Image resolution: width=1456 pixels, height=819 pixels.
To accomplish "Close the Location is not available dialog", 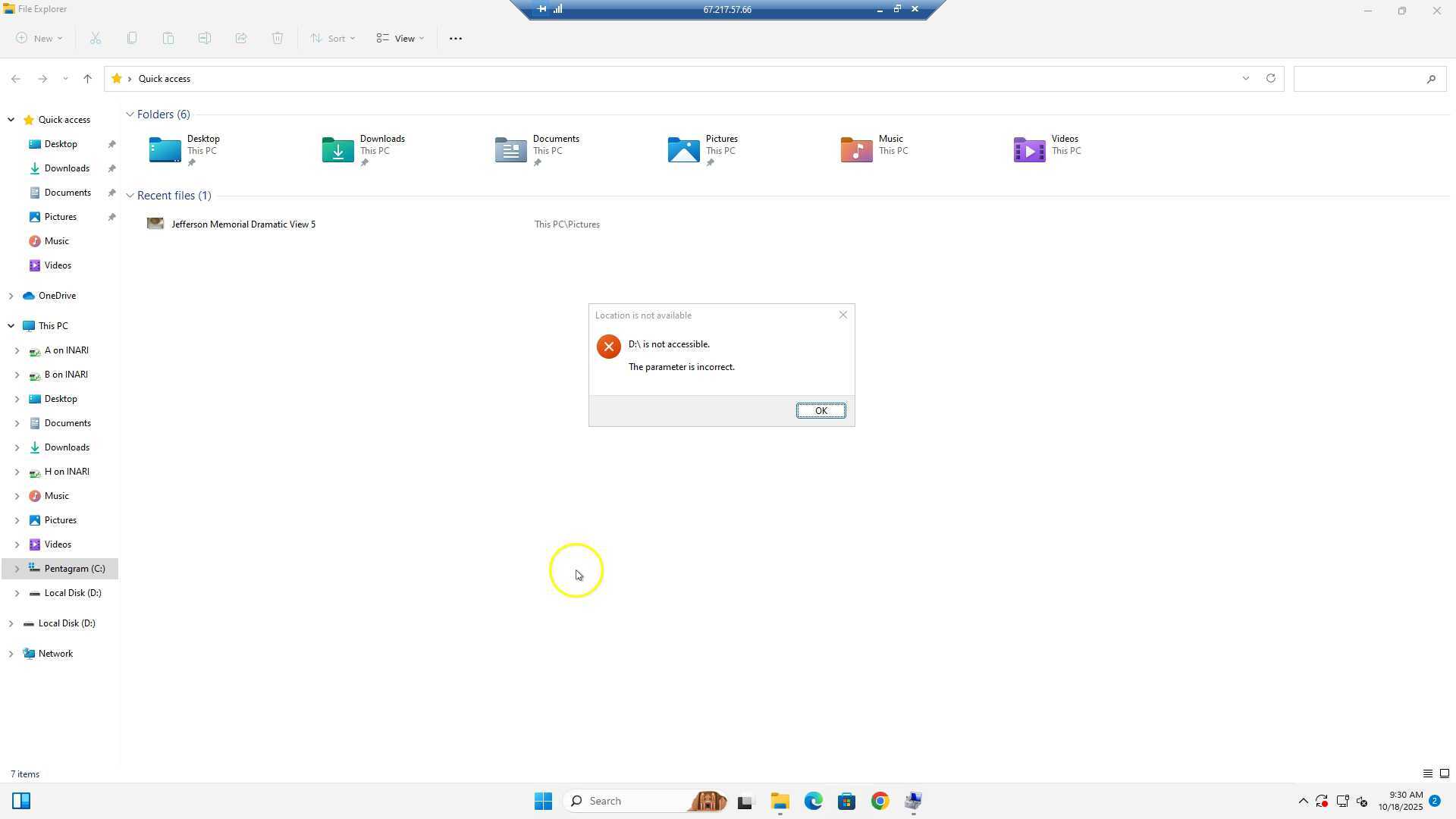I will [843, 315].
